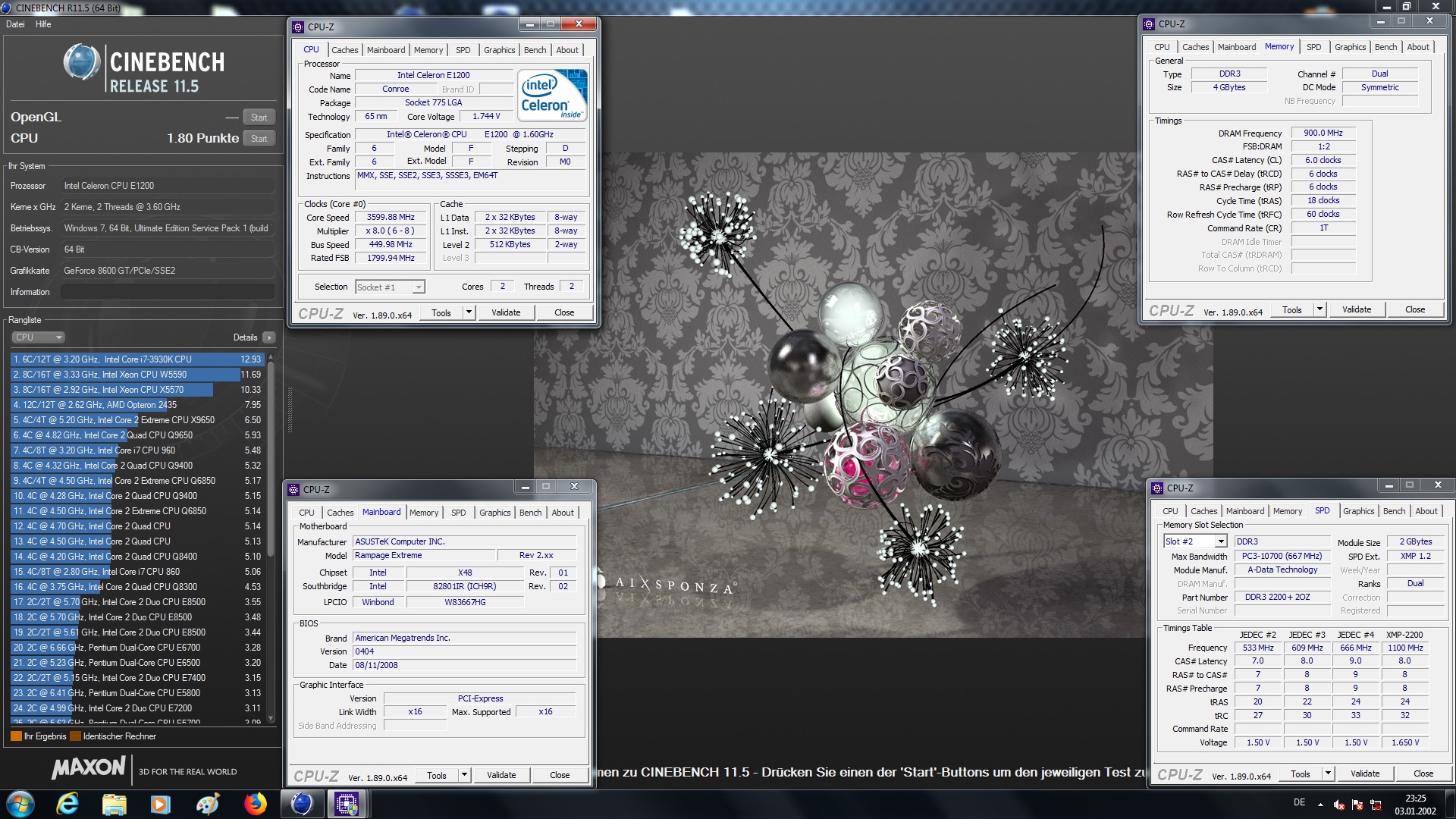Open the Caches tab in CPU window
The height and width of the screenshot is (819, 1456).
click(344, 50)
